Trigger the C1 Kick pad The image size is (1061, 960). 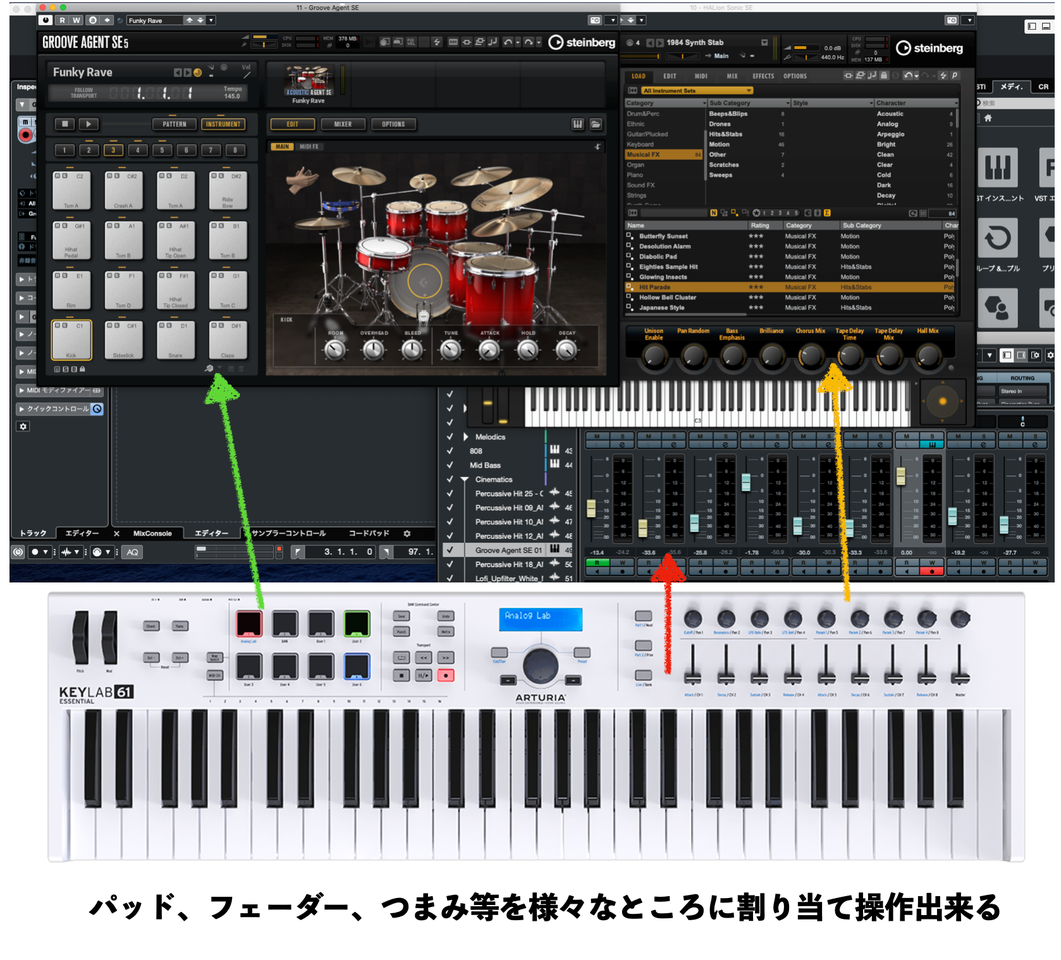[71, 340]
